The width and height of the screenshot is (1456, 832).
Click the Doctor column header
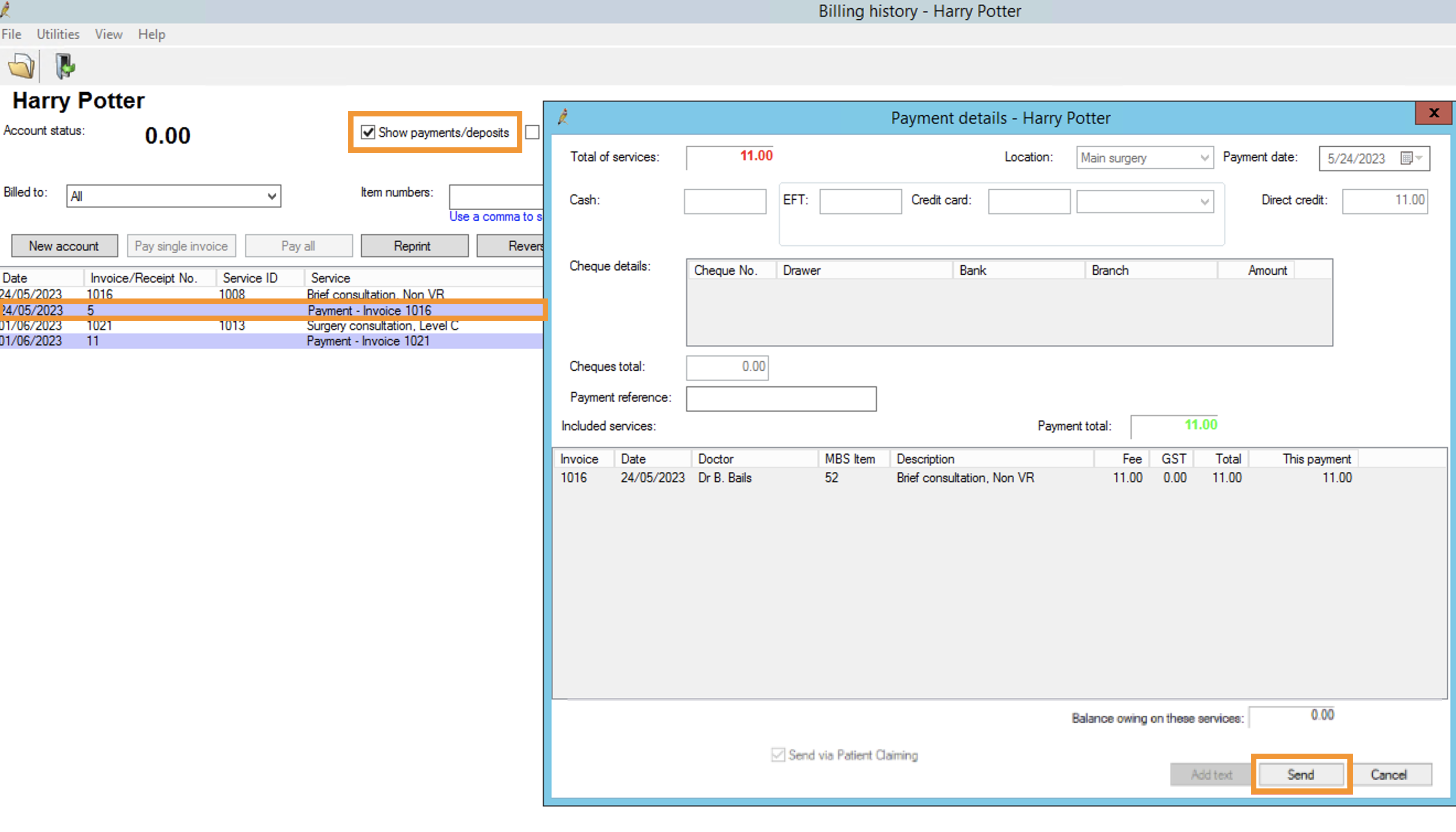pos(754,459)
